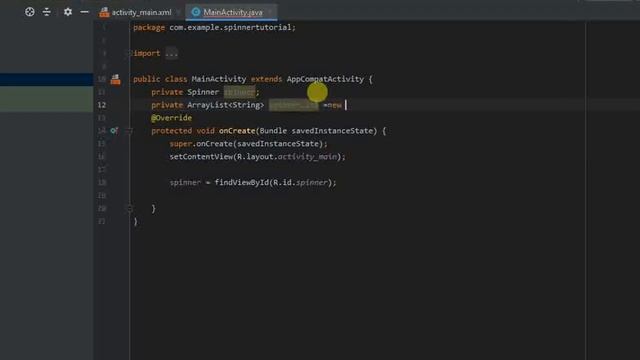
Task: Close the MainActivity.java tab
Action: (270, 12)
